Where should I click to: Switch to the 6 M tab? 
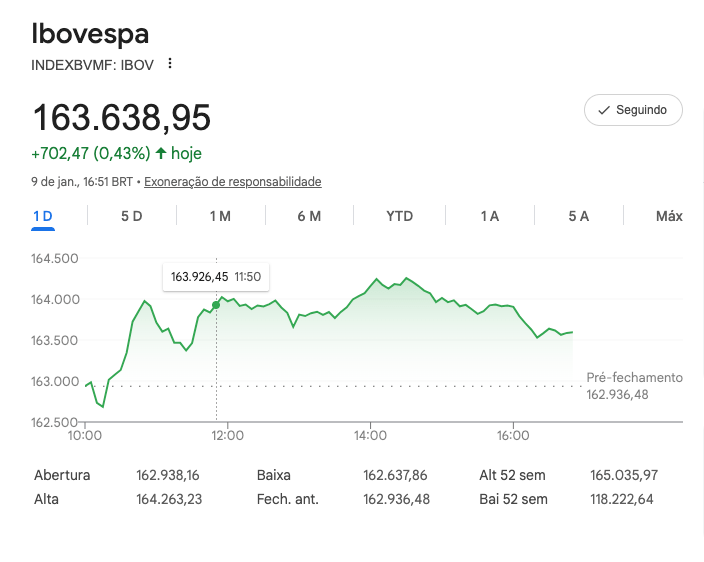click(309, 216)
